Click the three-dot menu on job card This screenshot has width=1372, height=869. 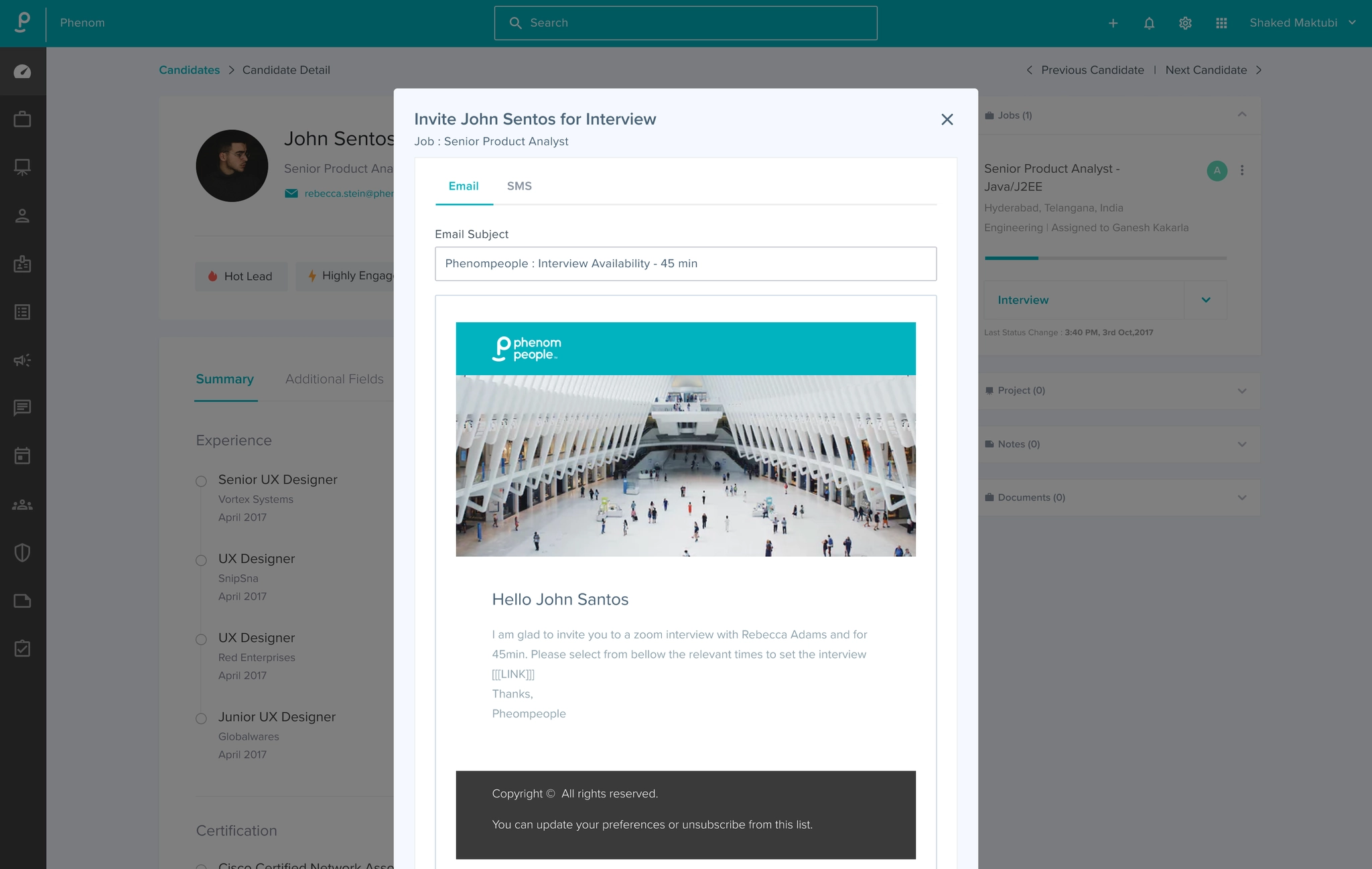(1242, 170)
